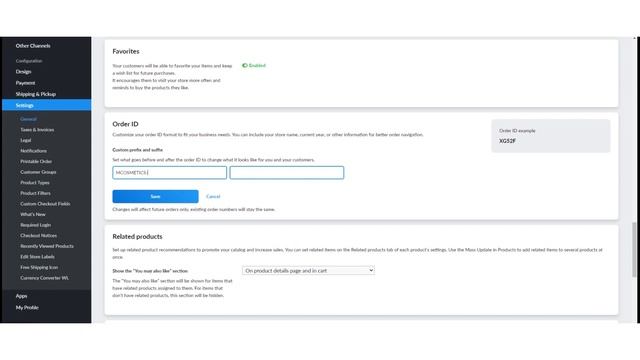The width and height of the screenshot is (640, 360).
Task: Click the Favorites section heading
Action: [x=126, y=51]
